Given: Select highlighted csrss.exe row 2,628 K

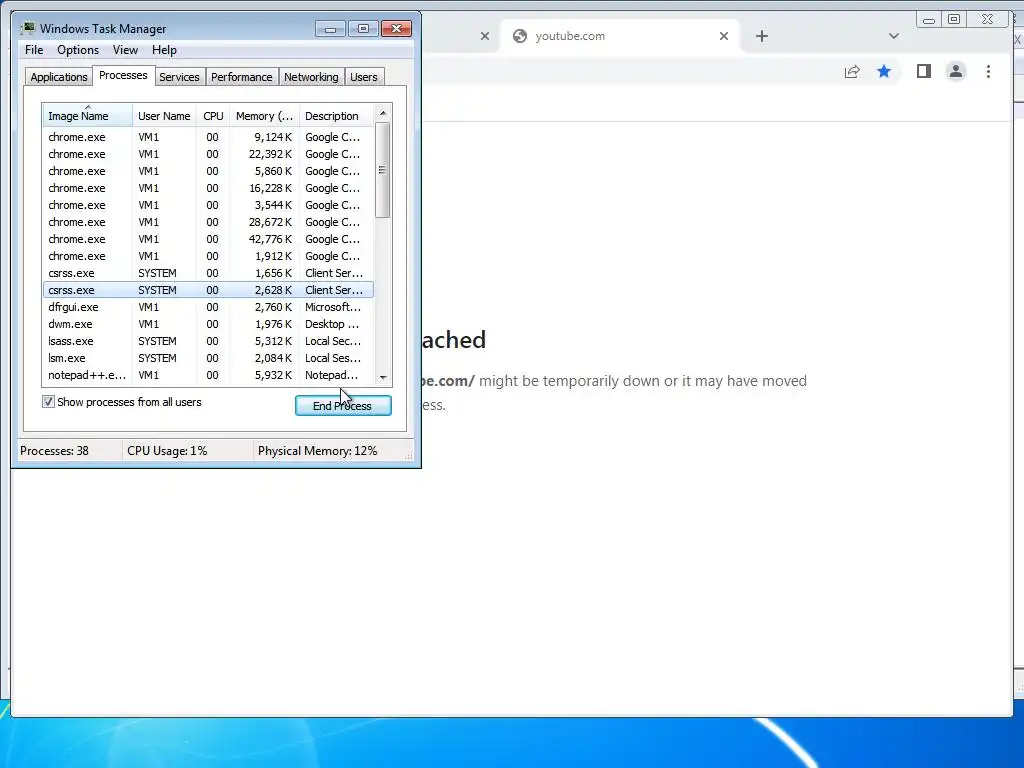Looking at the screenshot, I should 208,290.
